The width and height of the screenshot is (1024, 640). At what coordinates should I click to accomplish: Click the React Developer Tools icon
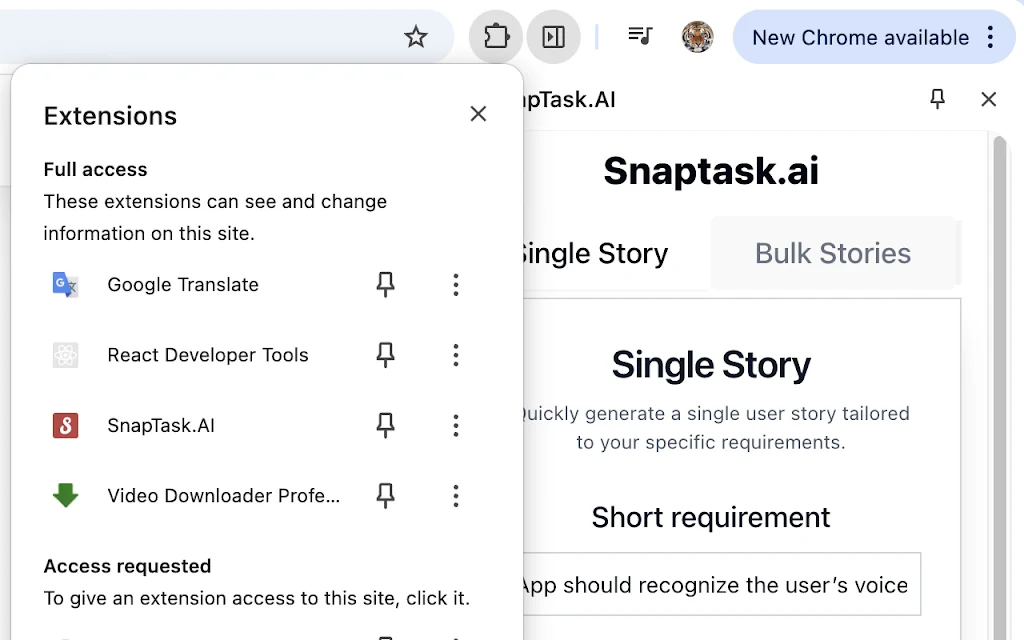coord(66,355)
